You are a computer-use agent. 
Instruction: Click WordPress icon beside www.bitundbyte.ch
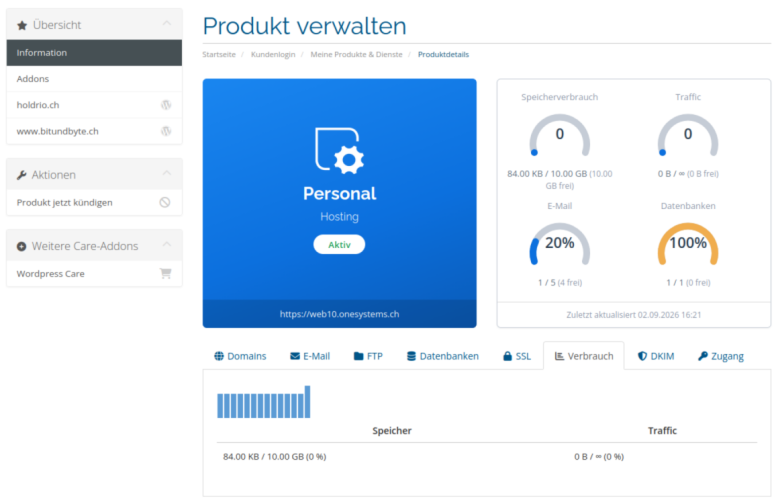[x=166, y=131]
